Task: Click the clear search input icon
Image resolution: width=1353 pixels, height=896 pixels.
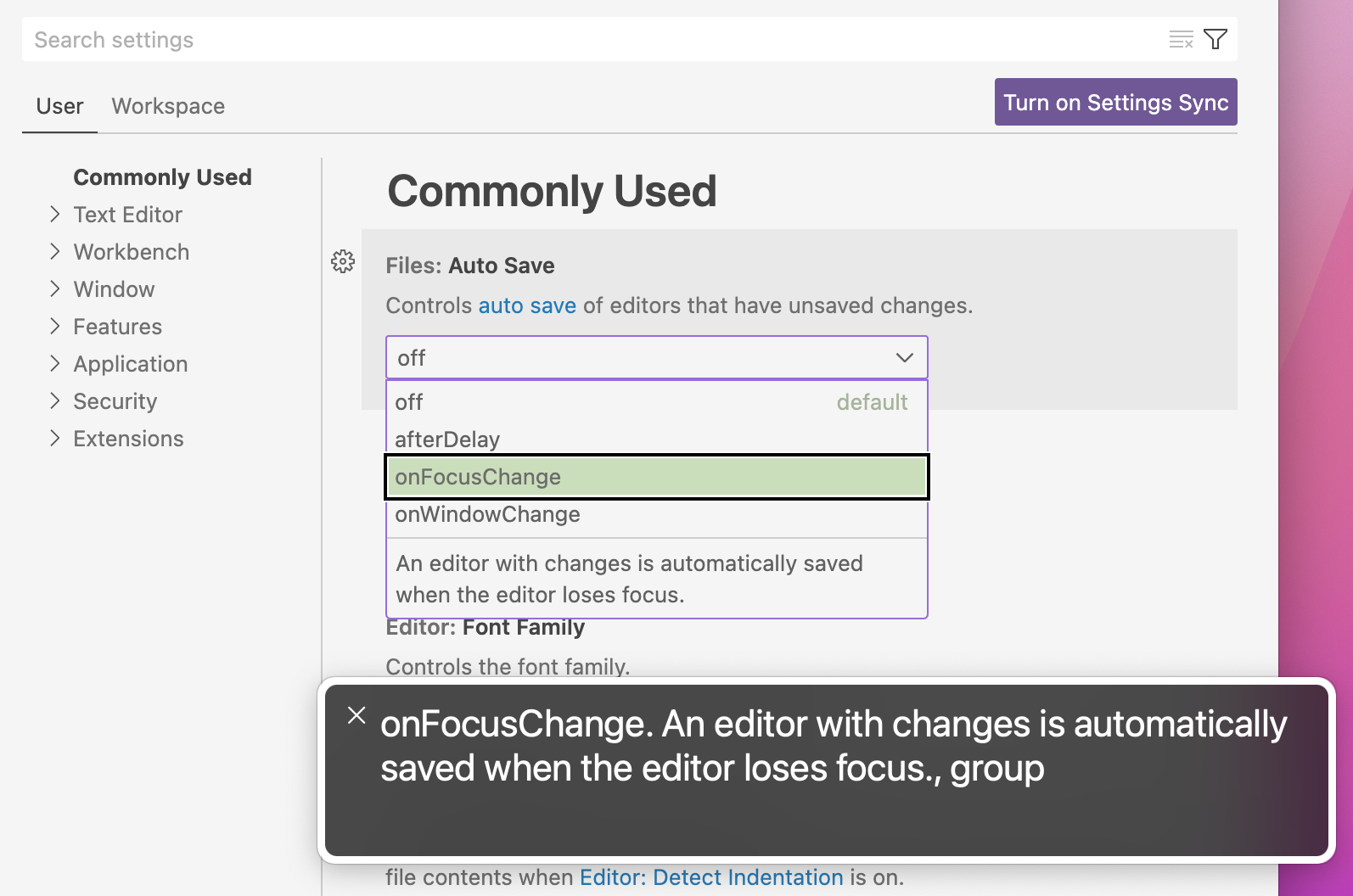Action: pyautogui.click(x=1180, y=39)
